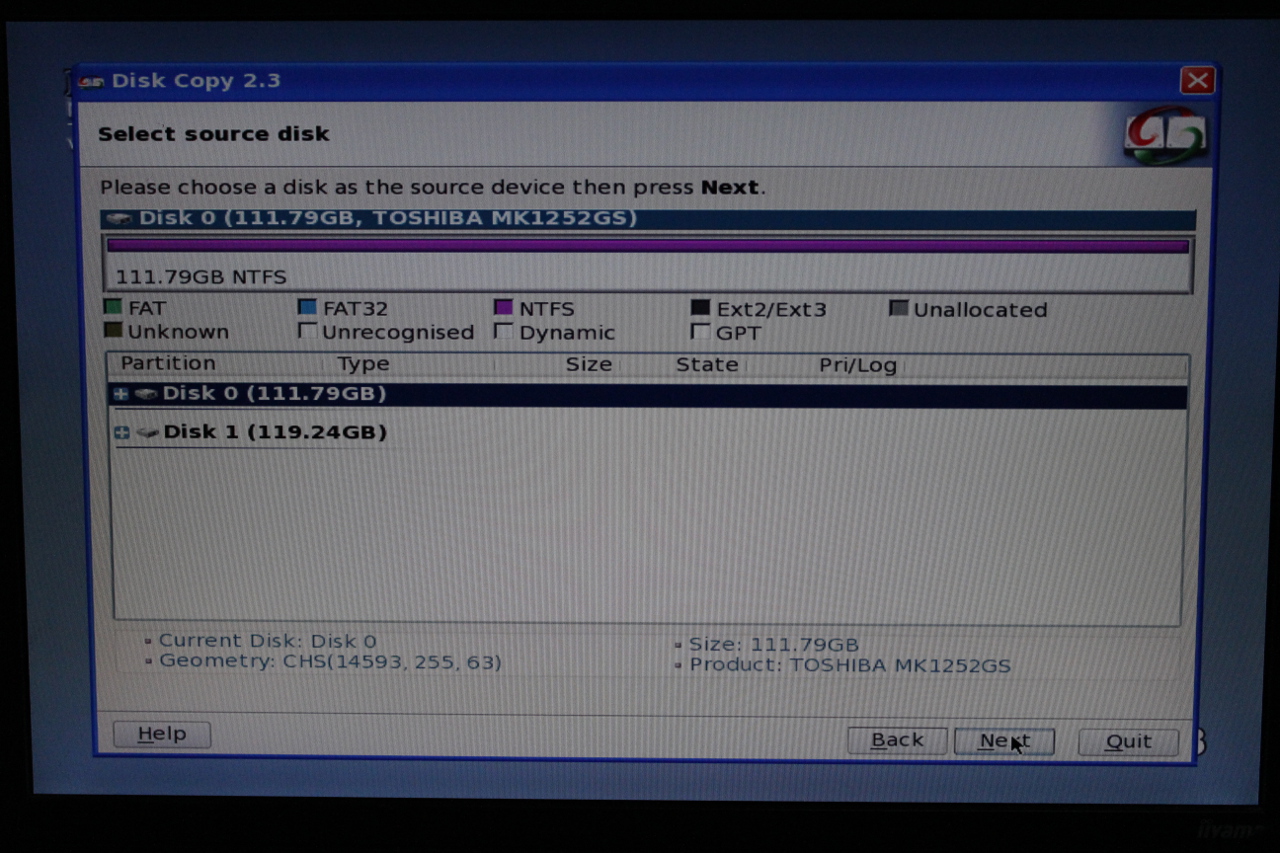Click the Unallocated gray legend swatch
The height and width of the screenshot is (853, 1280).
(899, 309)
